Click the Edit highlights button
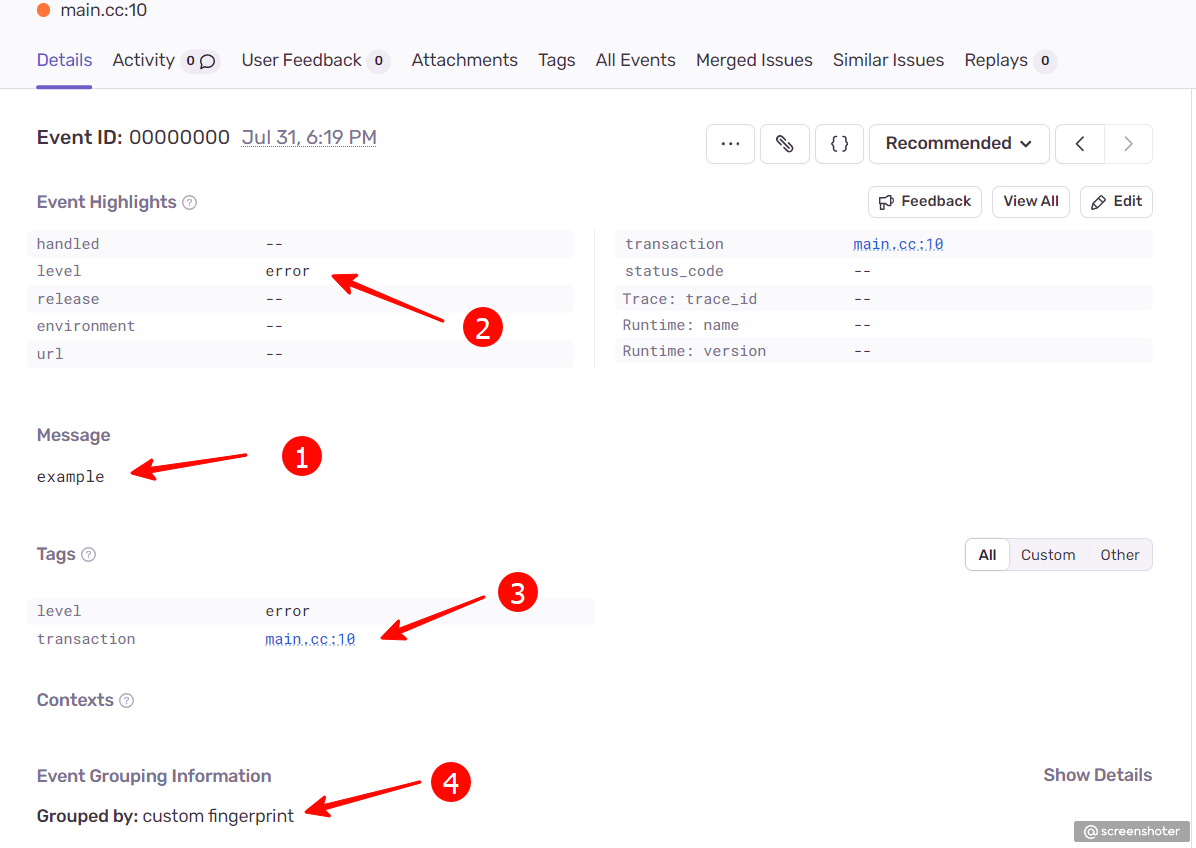 click(x=1116, y=202)
